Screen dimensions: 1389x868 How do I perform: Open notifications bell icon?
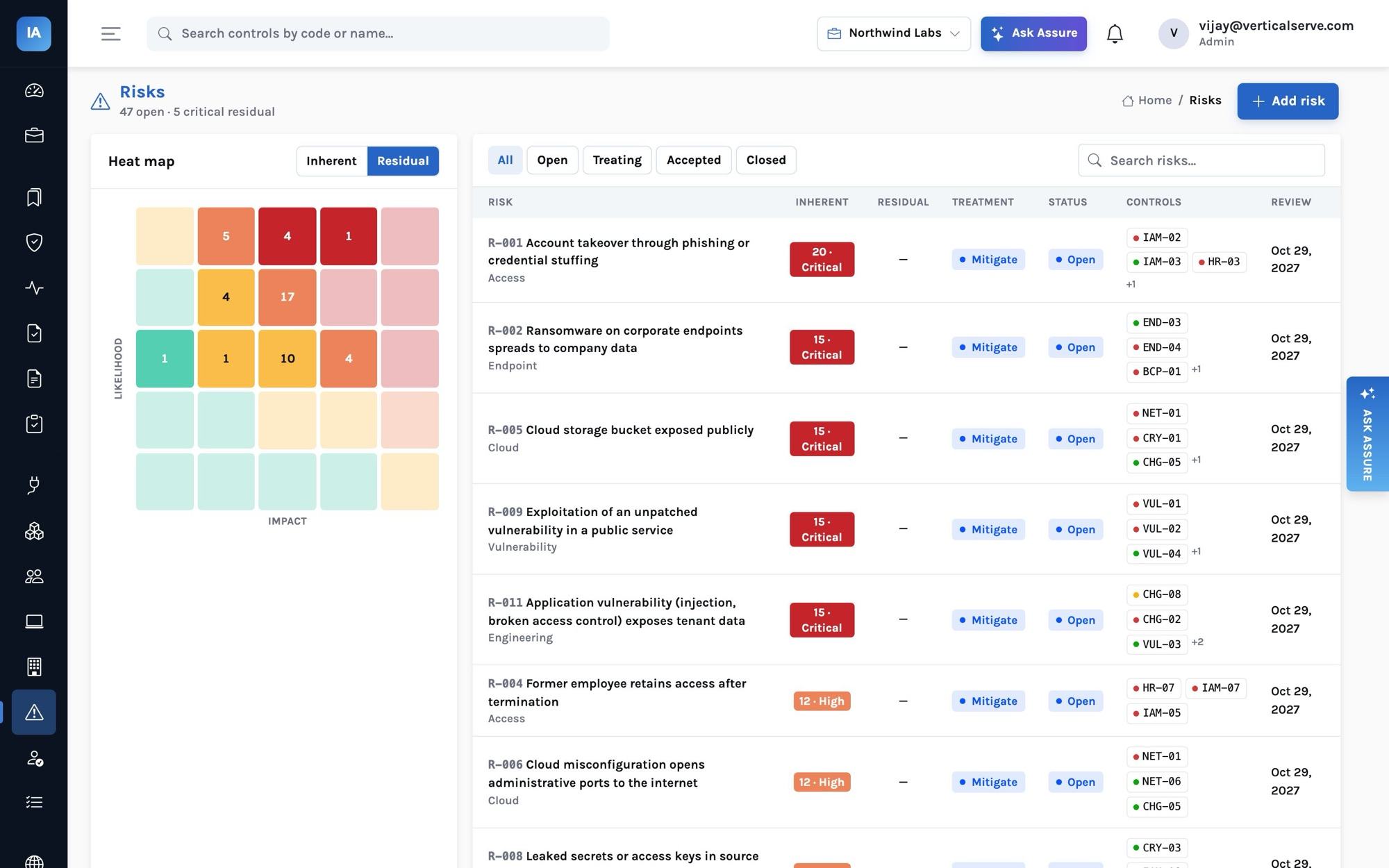[1115, 33]
